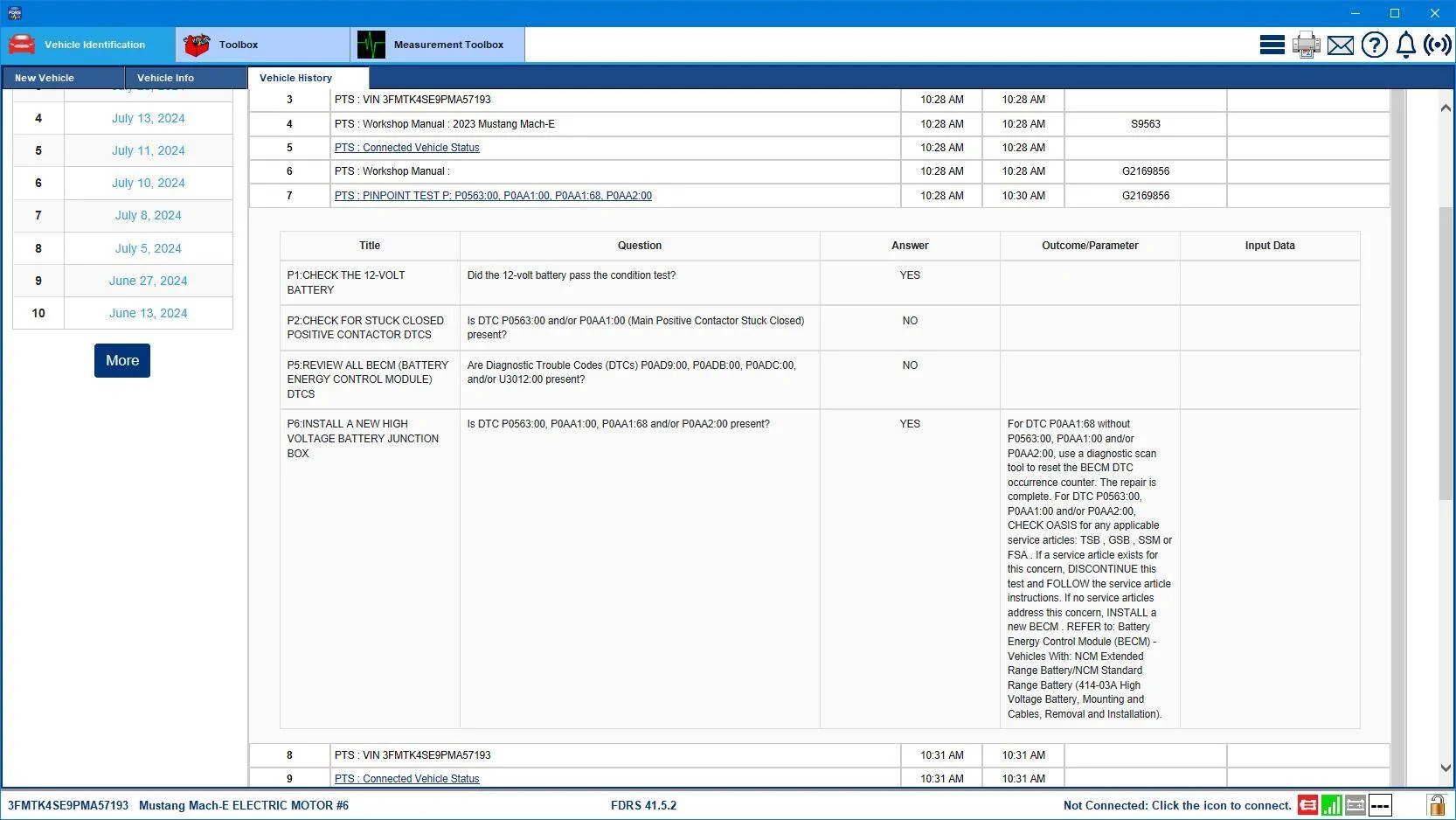The width and height of the screenshot is (1456, 820).
Task: Open session dated July 10, 2024
Action: pos(149,183)
